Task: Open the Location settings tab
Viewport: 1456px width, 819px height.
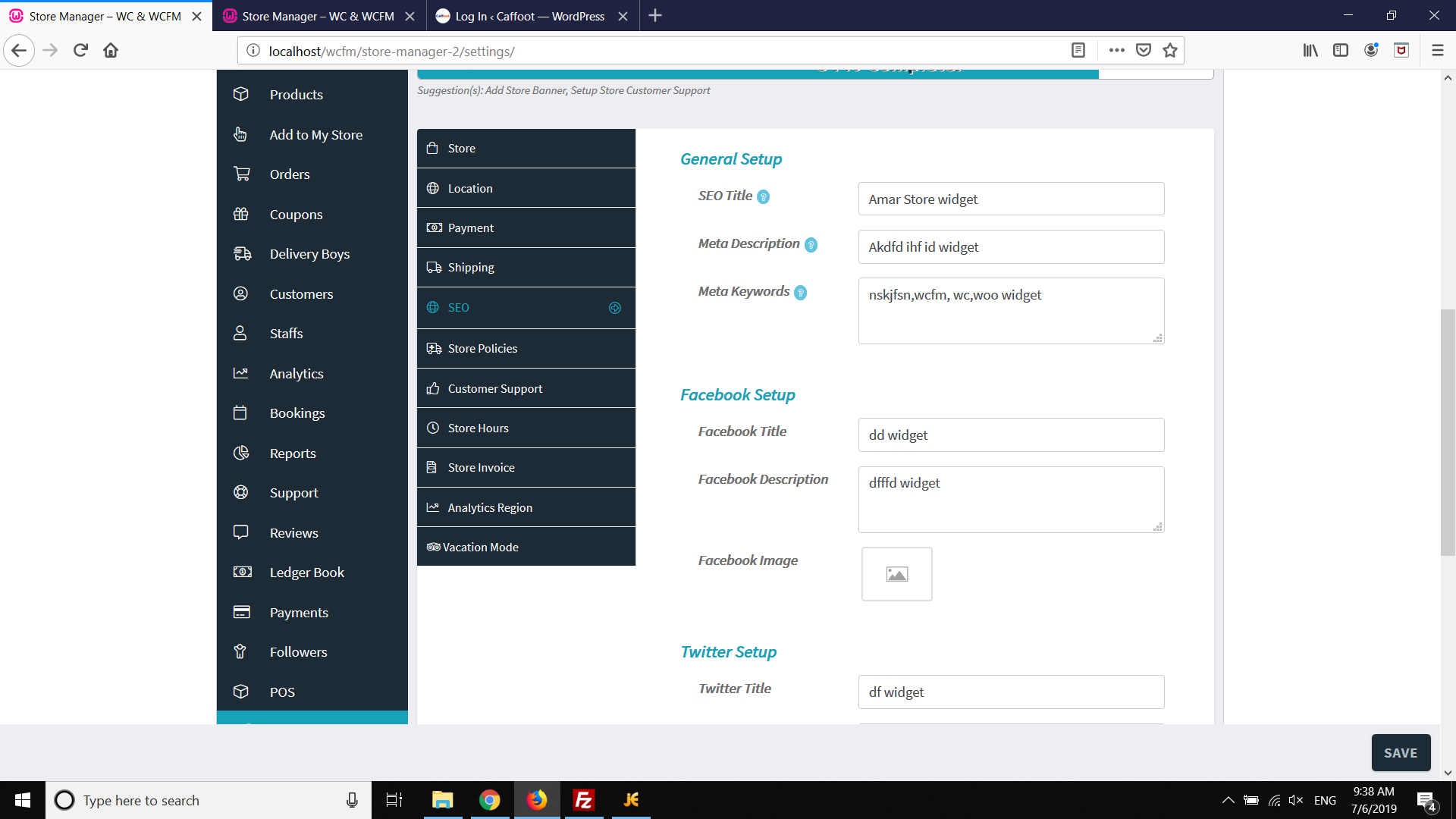Action: pyautogui.click(x=526, y=188)
